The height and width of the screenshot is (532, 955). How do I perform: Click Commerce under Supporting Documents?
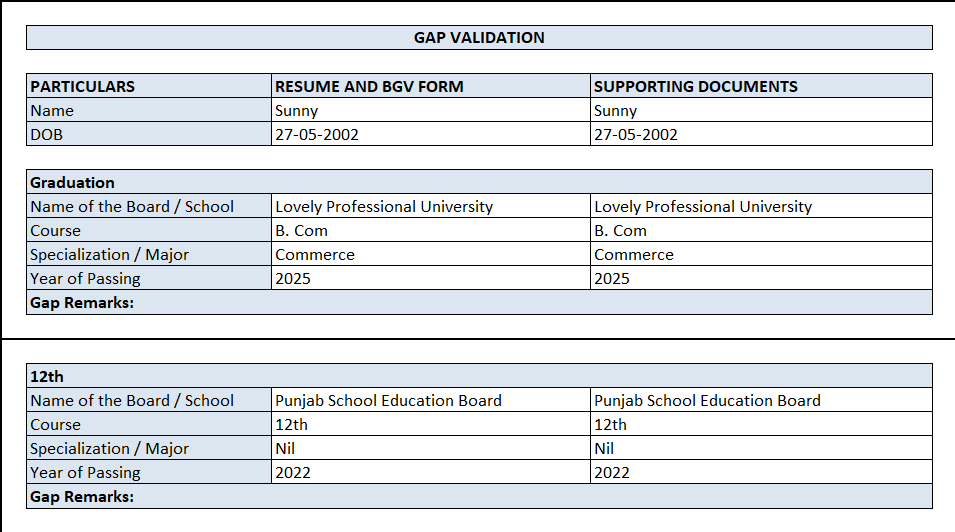(634, 255)
